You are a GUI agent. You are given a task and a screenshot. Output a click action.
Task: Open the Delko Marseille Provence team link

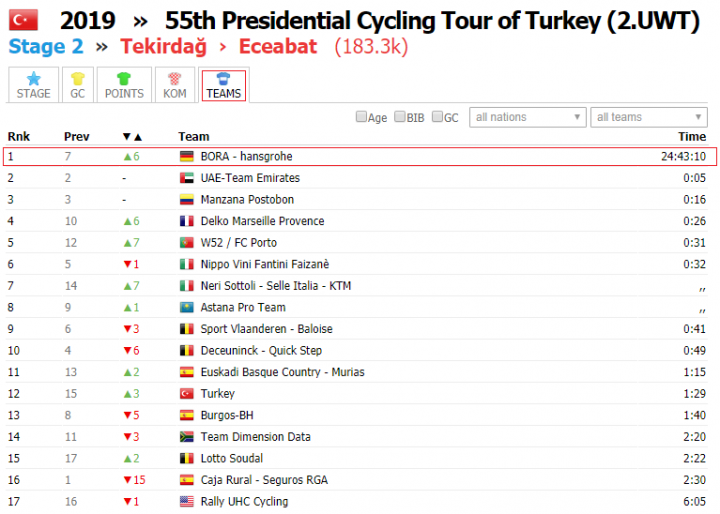point(262,221)
